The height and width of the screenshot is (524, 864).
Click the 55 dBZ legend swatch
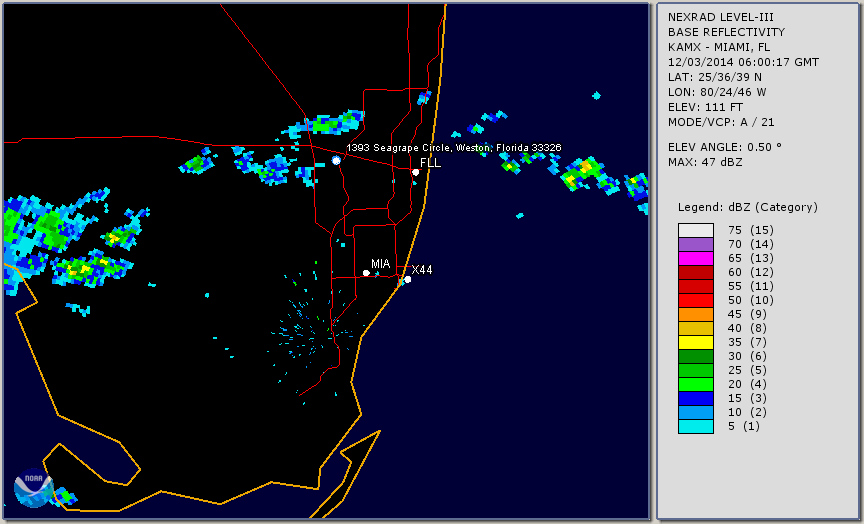696,286
